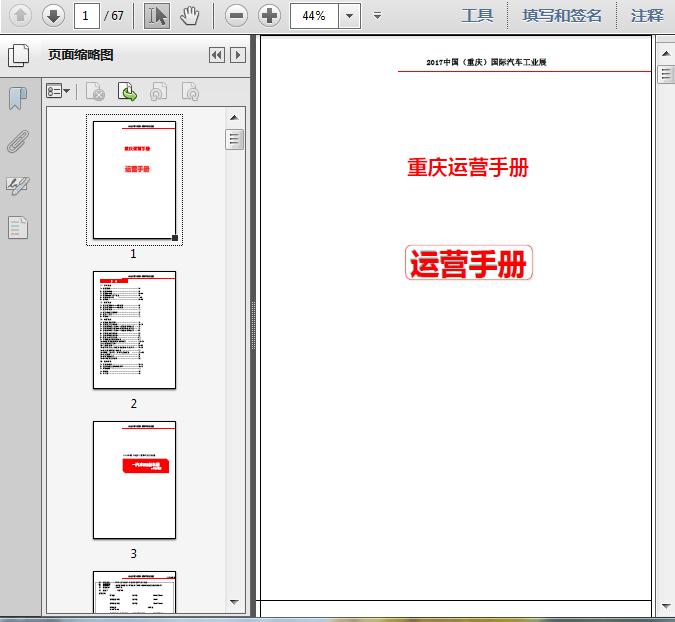Open the attachments paperclip panel

point(18,141)
